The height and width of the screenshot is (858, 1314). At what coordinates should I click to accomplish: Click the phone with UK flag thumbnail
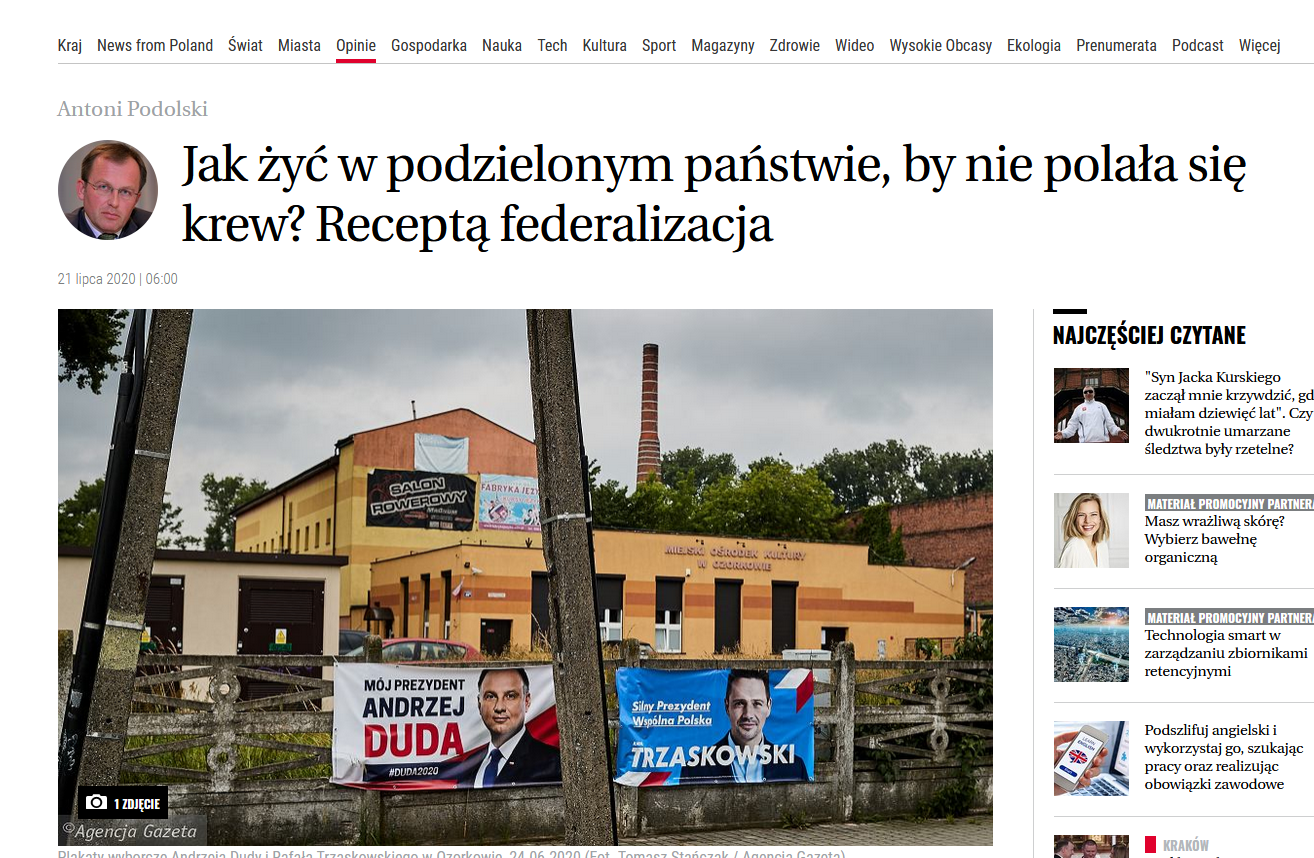[1091, 758]
